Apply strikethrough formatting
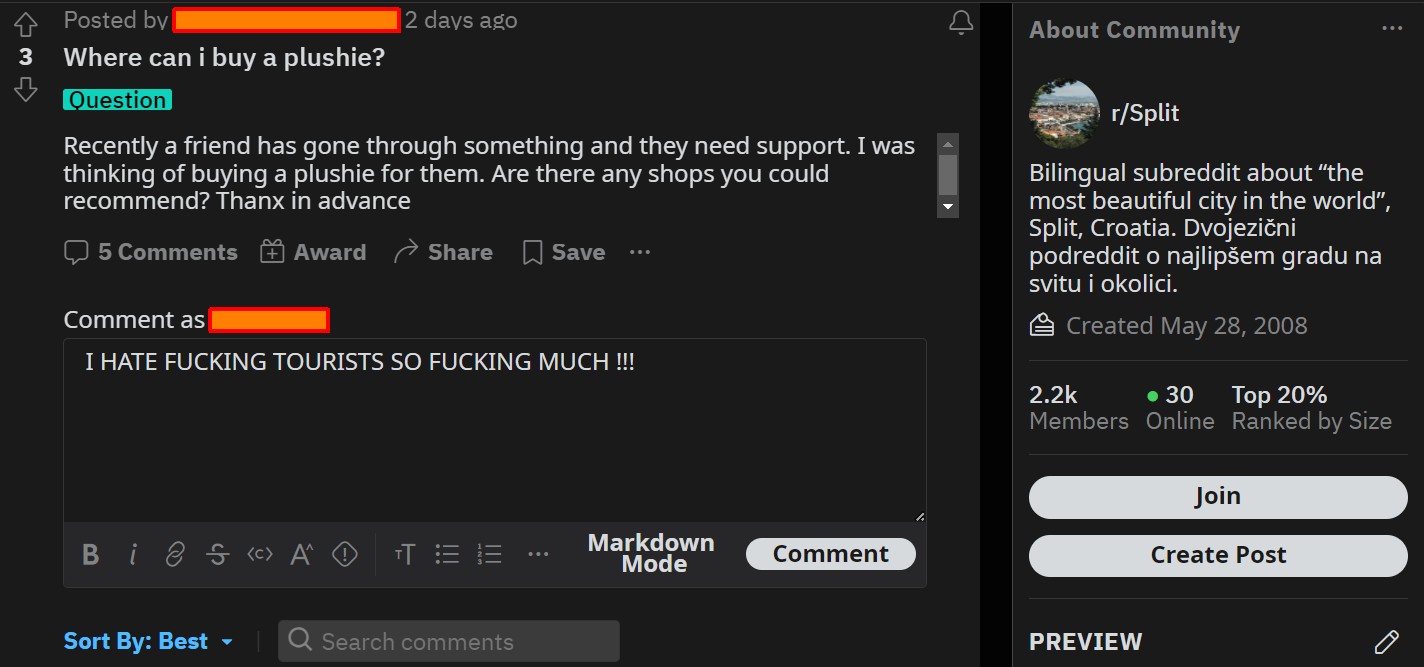 [217, 554]
